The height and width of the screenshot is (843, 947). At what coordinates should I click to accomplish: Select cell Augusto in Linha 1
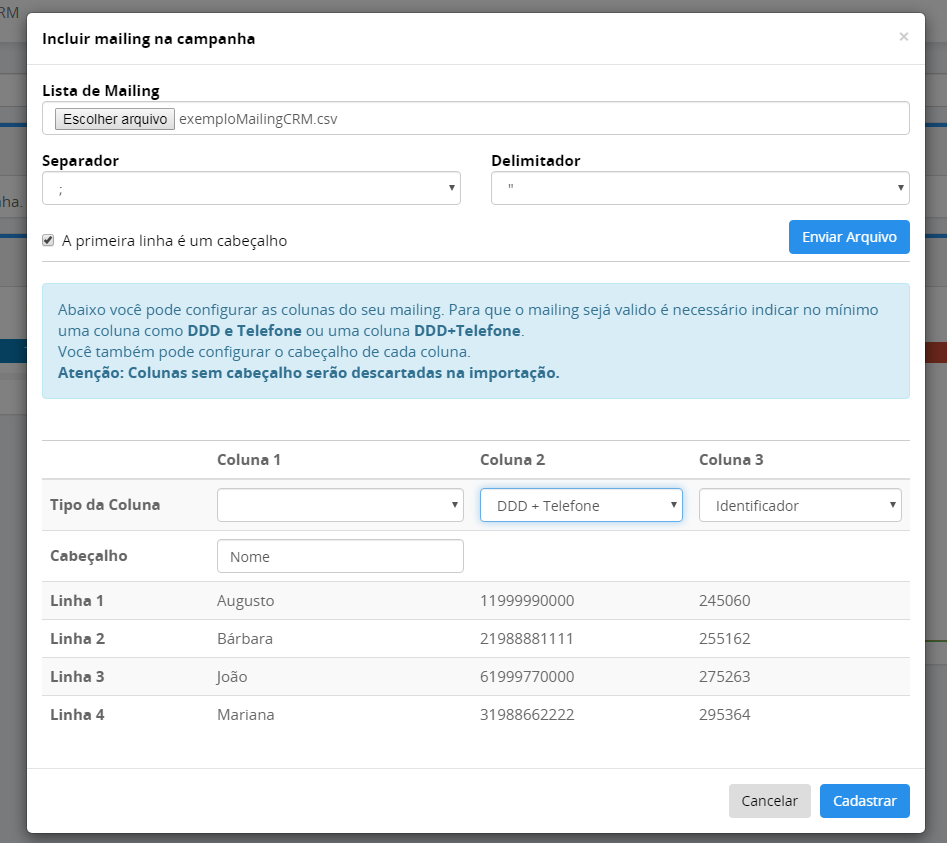[x=245, y=601]
